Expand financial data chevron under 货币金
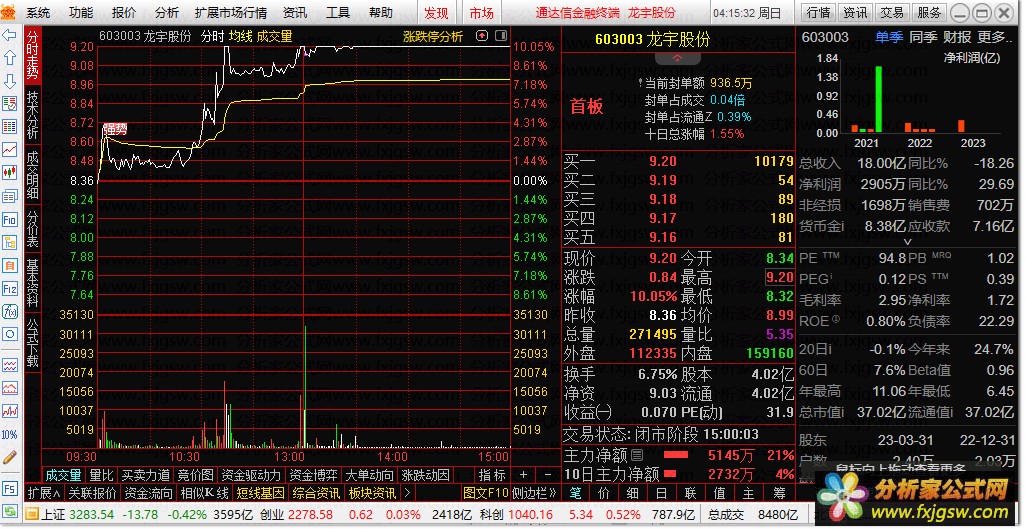The image size is (1025, 529). (906, 241)
